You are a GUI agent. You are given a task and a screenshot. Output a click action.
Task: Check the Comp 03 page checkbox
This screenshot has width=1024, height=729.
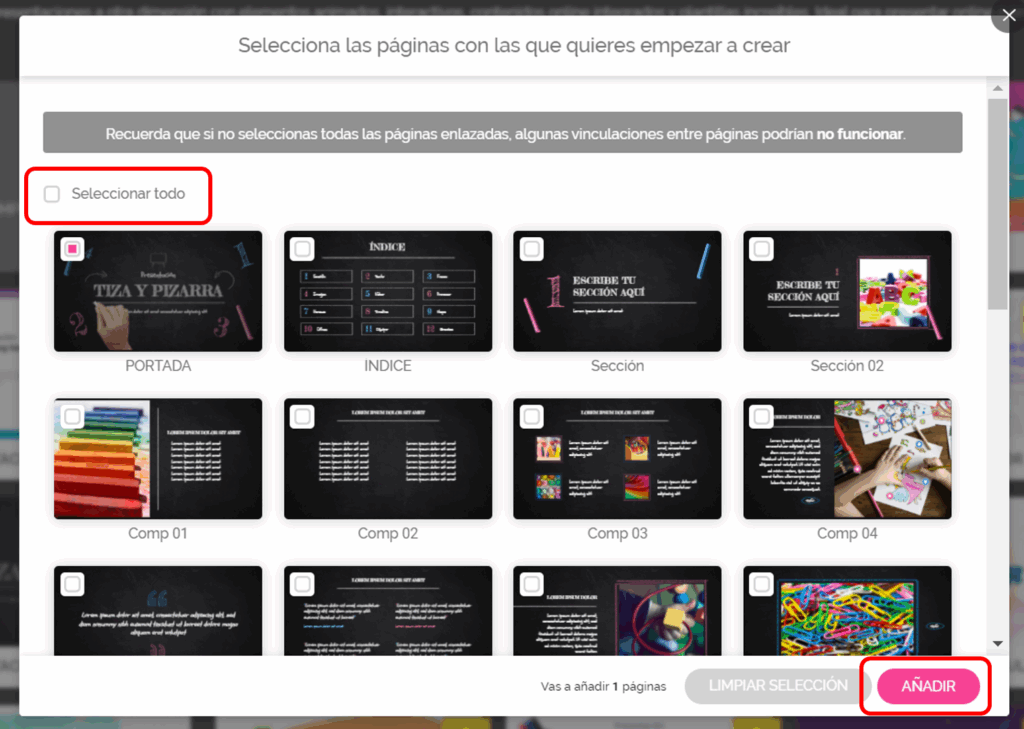tap(532, 415)
